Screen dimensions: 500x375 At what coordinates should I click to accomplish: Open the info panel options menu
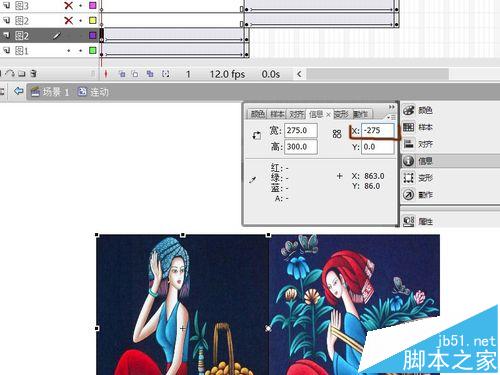coord(391,117)
